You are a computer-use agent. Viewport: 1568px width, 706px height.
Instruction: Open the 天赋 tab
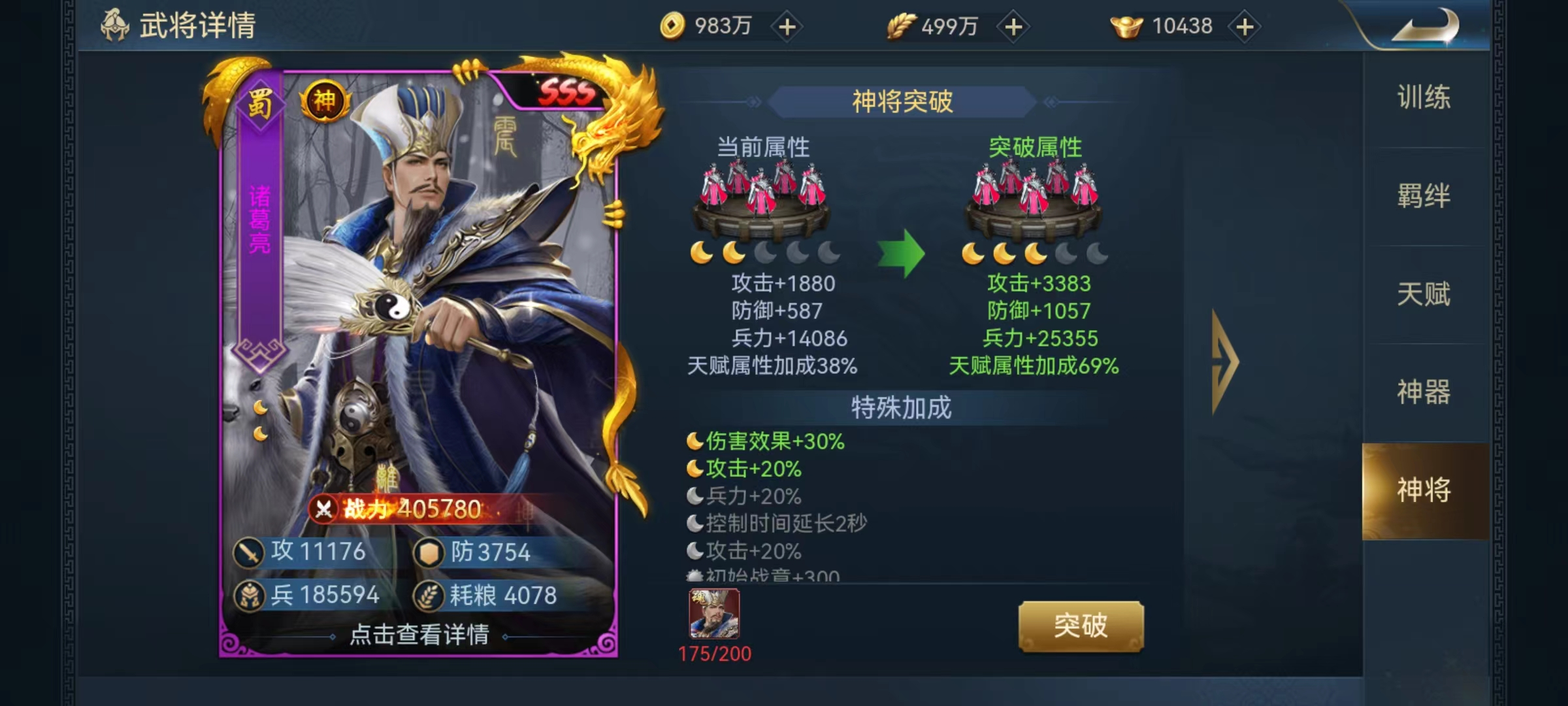tap(1424, 294)
